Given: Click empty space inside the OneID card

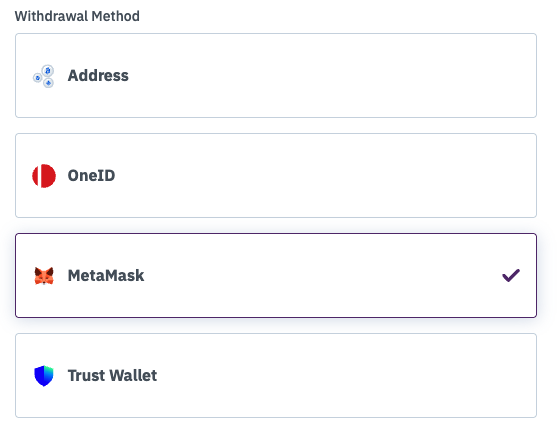Looking at the screenshot, I should pos(321,175).
